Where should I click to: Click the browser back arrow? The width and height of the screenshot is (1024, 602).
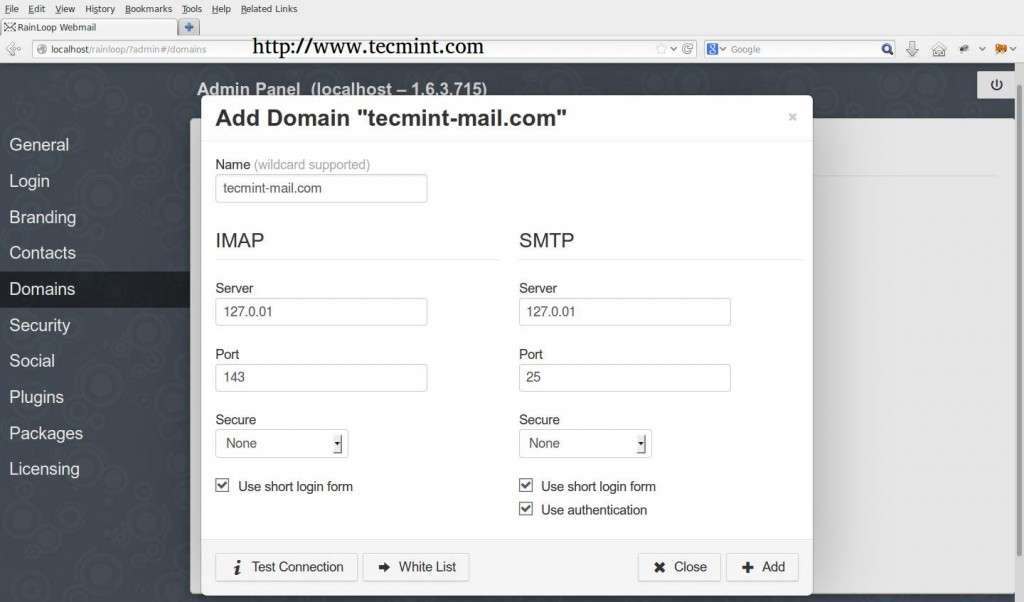click(13, 49)
